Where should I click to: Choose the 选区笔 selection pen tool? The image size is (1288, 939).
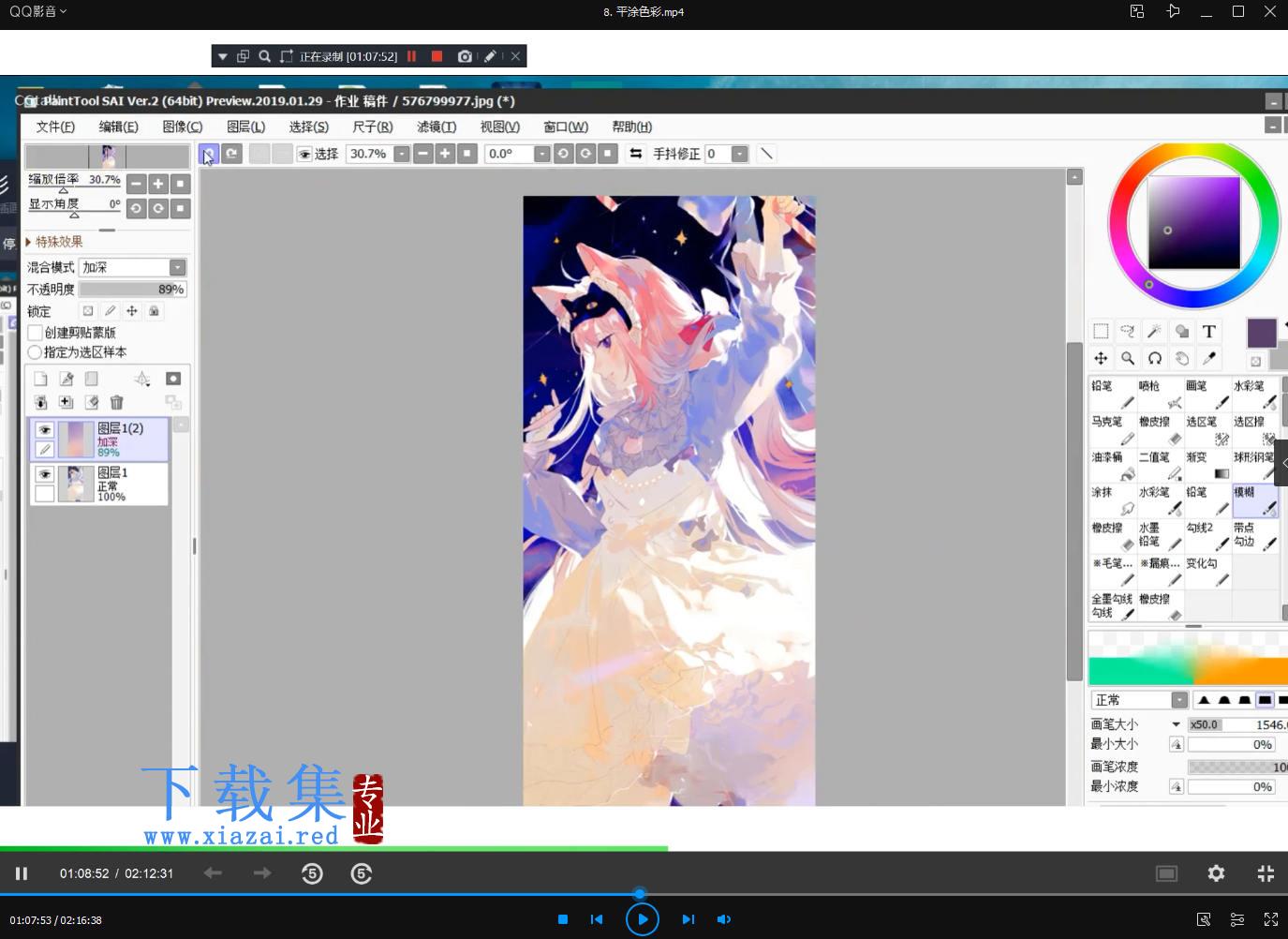point(1207,430)
